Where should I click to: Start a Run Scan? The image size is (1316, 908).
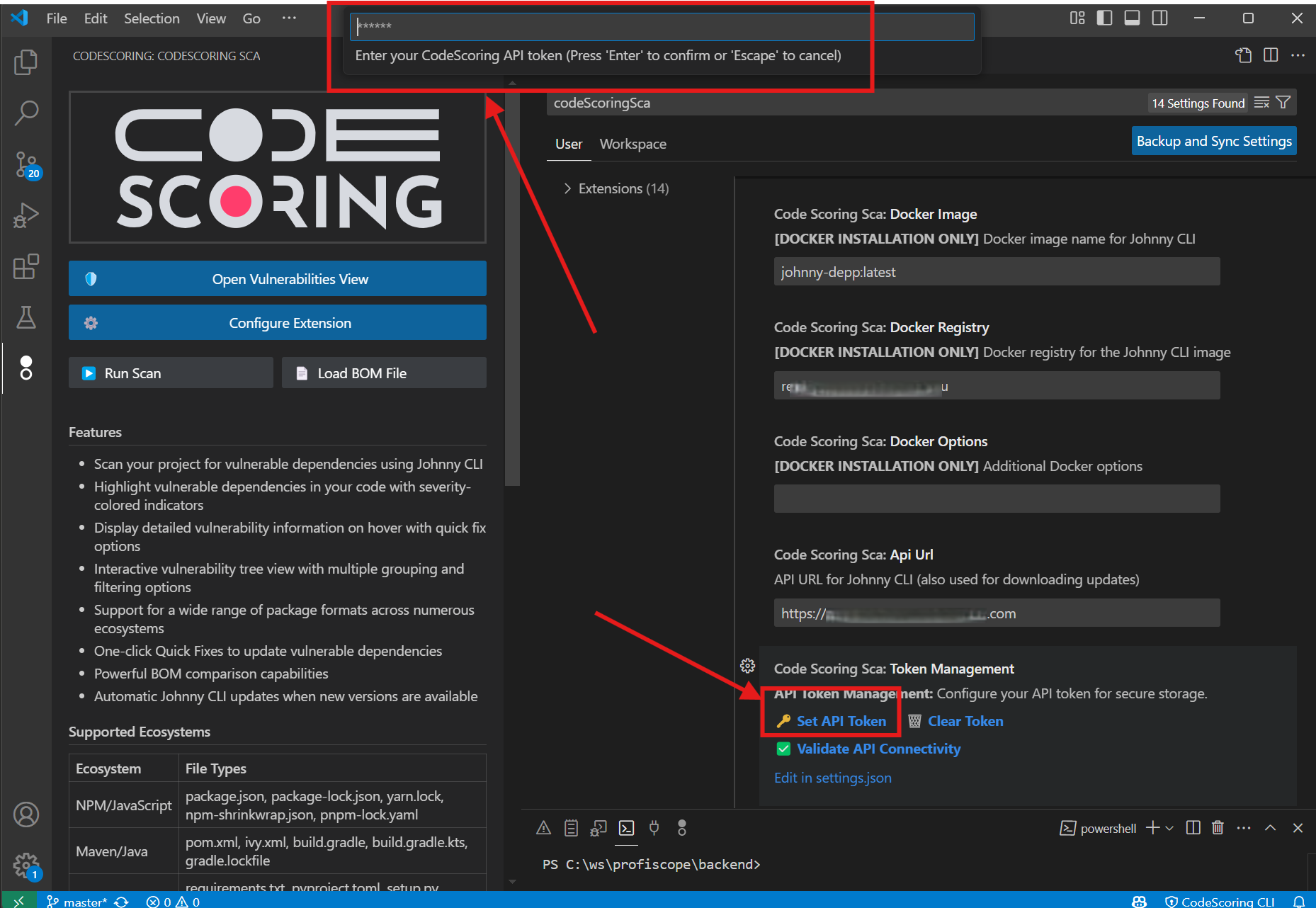click(171, 373)
